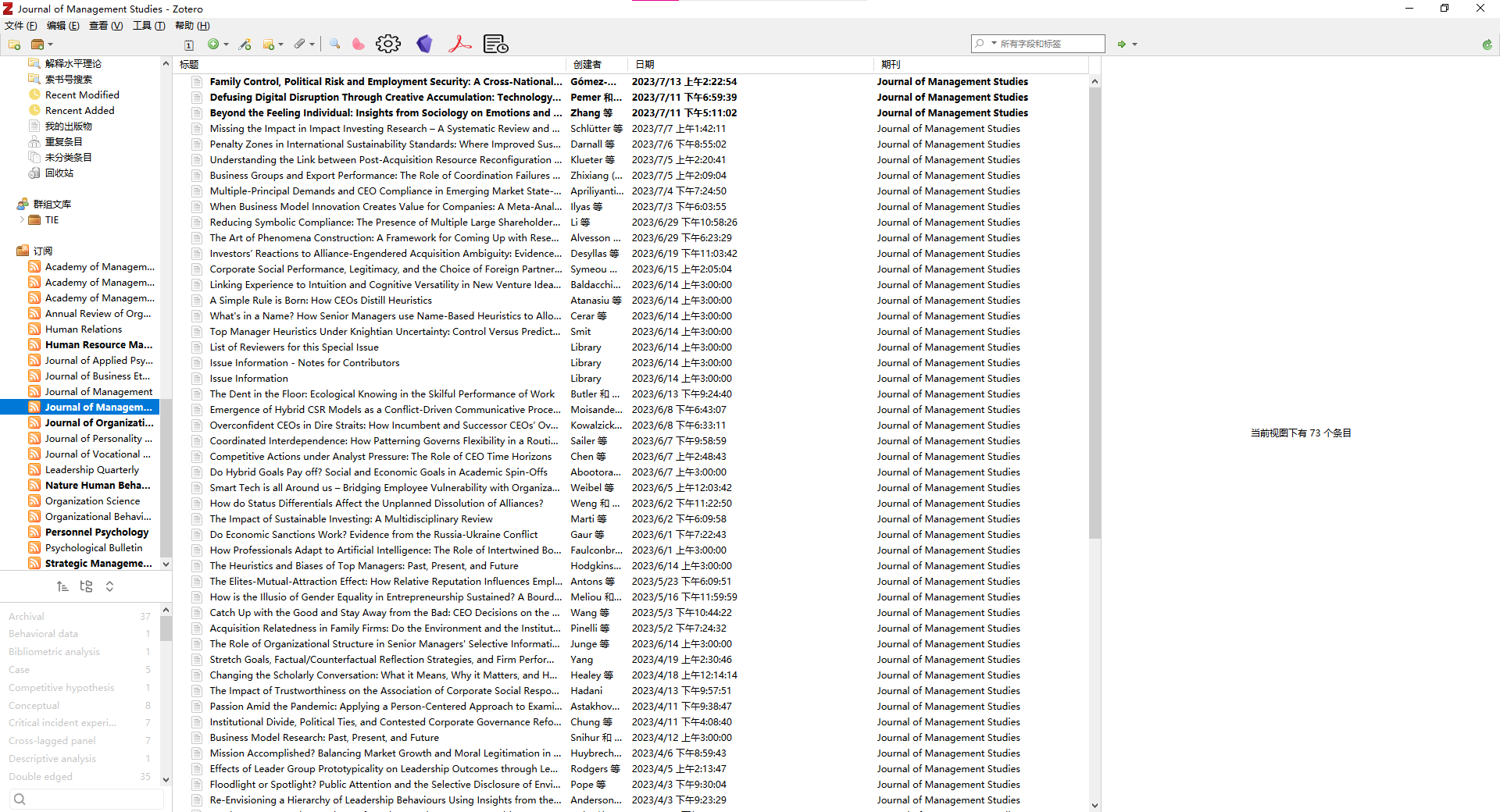Viewport: 1500px width, 812px height.
Task: Click the New Note icon
Action: (269, 45)
